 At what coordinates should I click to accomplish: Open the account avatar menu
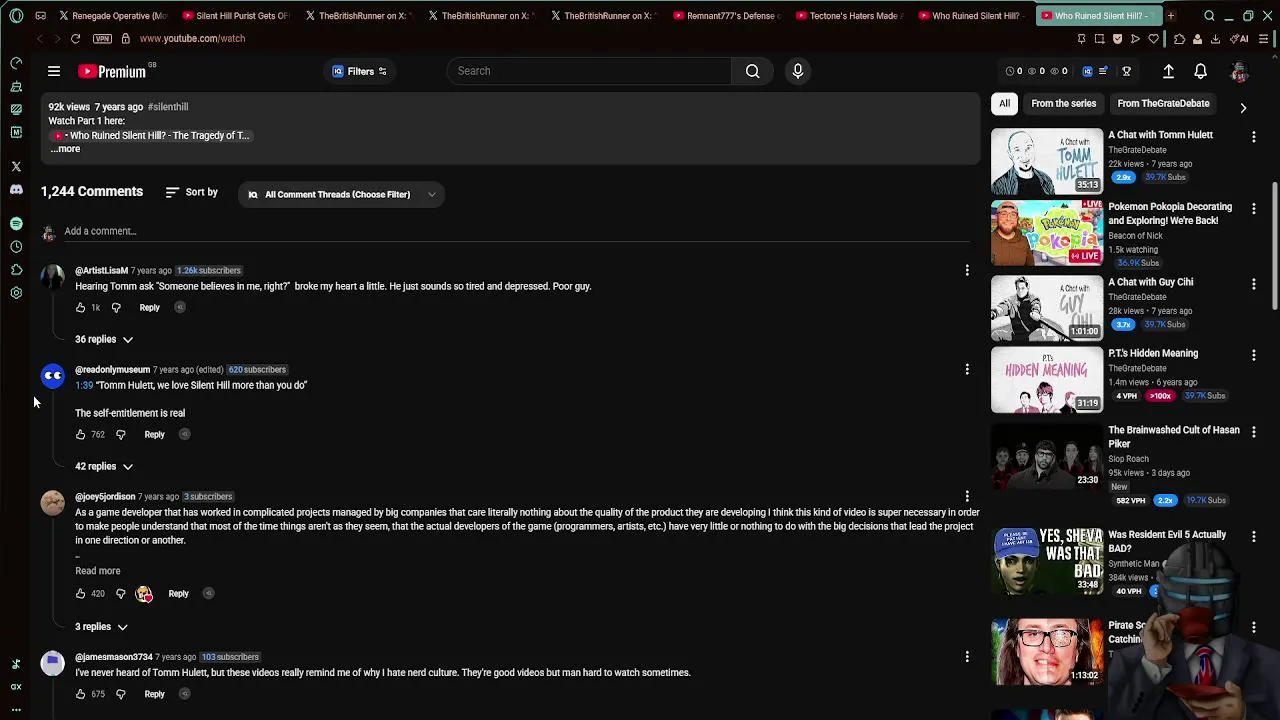[x=1239, y=71]
